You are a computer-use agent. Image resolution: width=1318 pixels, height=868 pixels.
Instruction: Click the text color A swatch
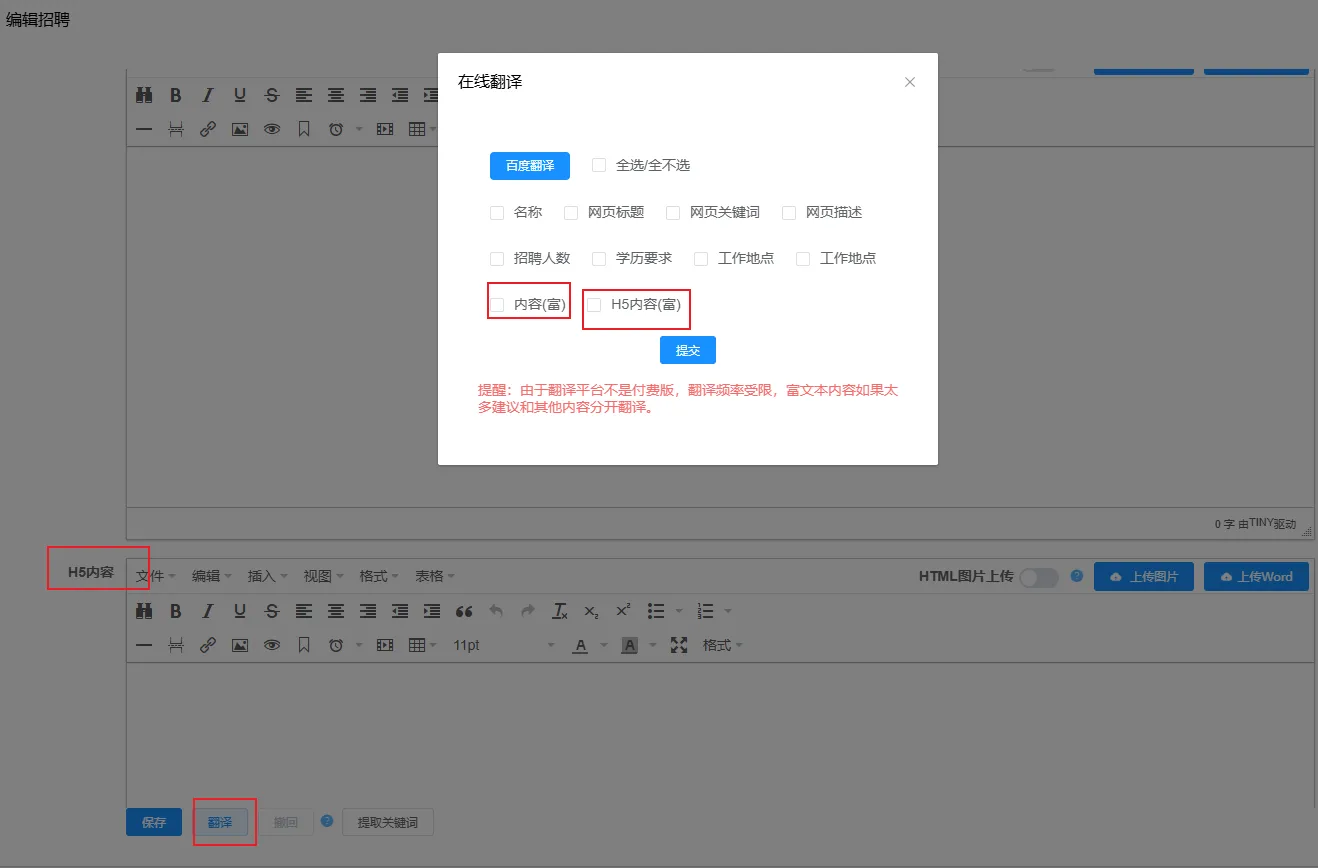click(x=580, y=645)
